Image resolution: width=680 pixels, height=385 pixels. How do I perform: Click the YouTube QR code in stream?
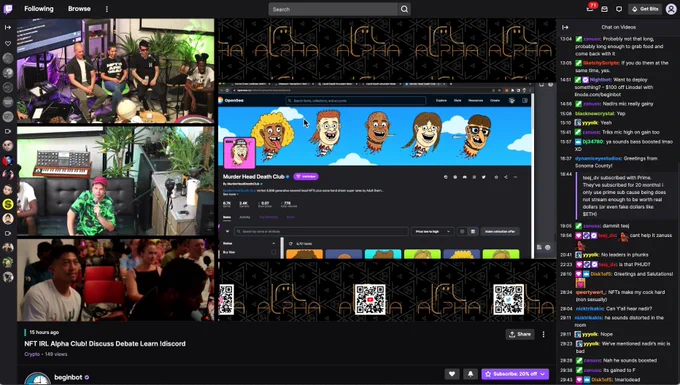point(369,300)
